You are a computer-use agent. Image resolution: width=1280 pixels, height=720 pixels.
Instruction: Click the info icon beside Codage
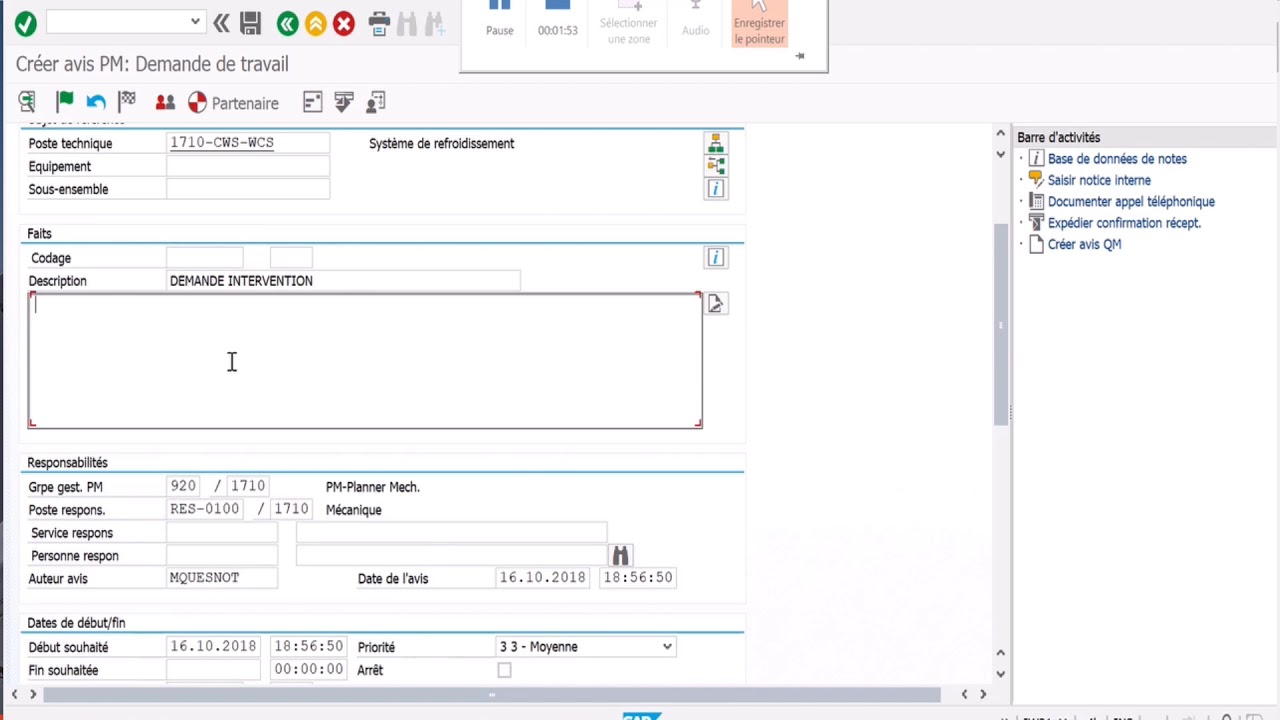pos(716,258)
